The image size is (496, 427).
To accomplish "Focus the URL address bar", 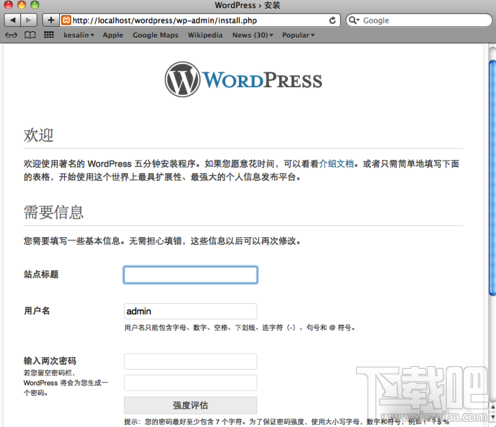I will 200,20.
